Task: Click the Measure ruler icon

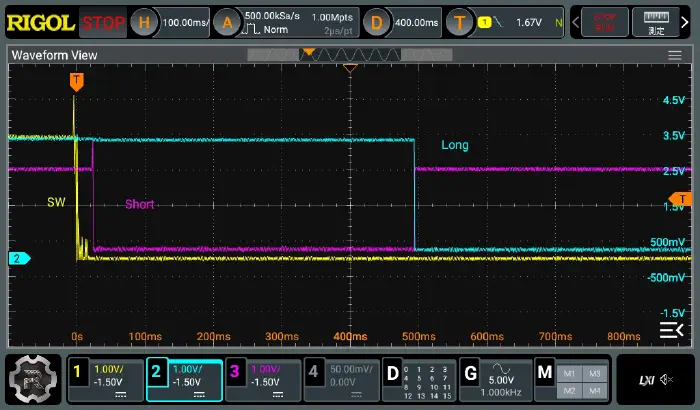Action: click(x=656, y=21)
